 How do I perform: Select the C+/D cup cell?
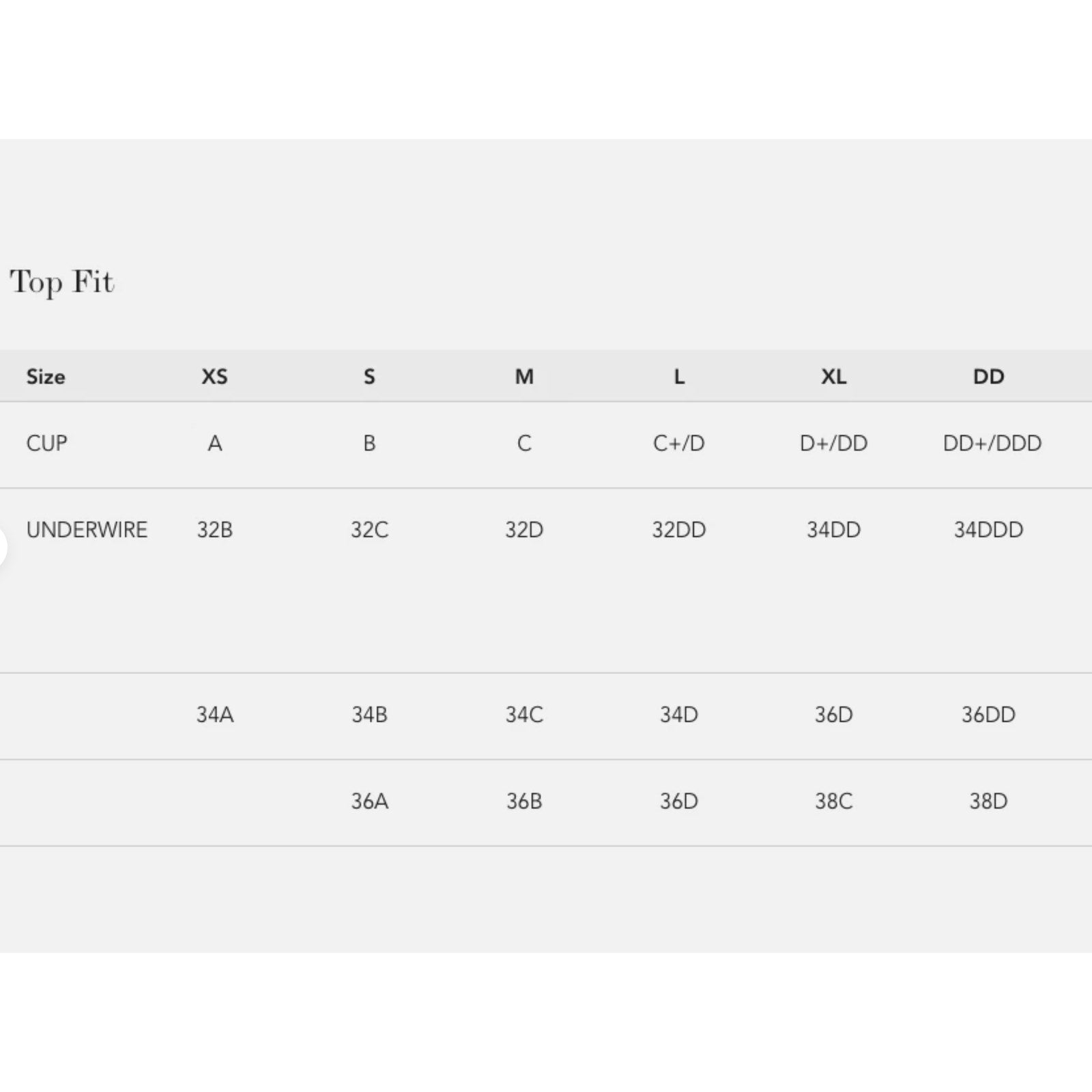[x=678, y=444]
